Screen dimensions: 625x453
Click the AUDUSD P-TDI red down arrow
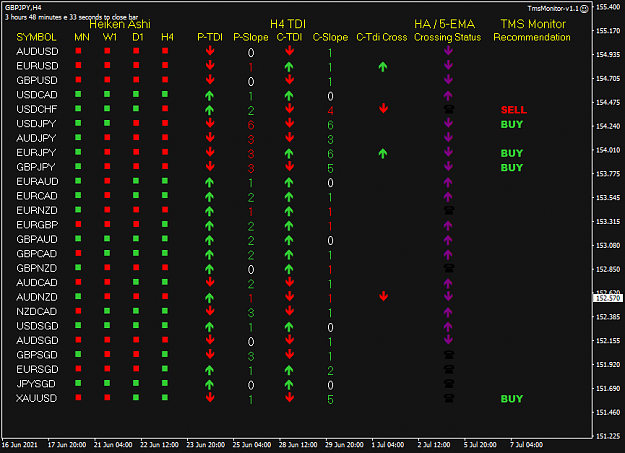pyautogui.click(x=210, y=51)
